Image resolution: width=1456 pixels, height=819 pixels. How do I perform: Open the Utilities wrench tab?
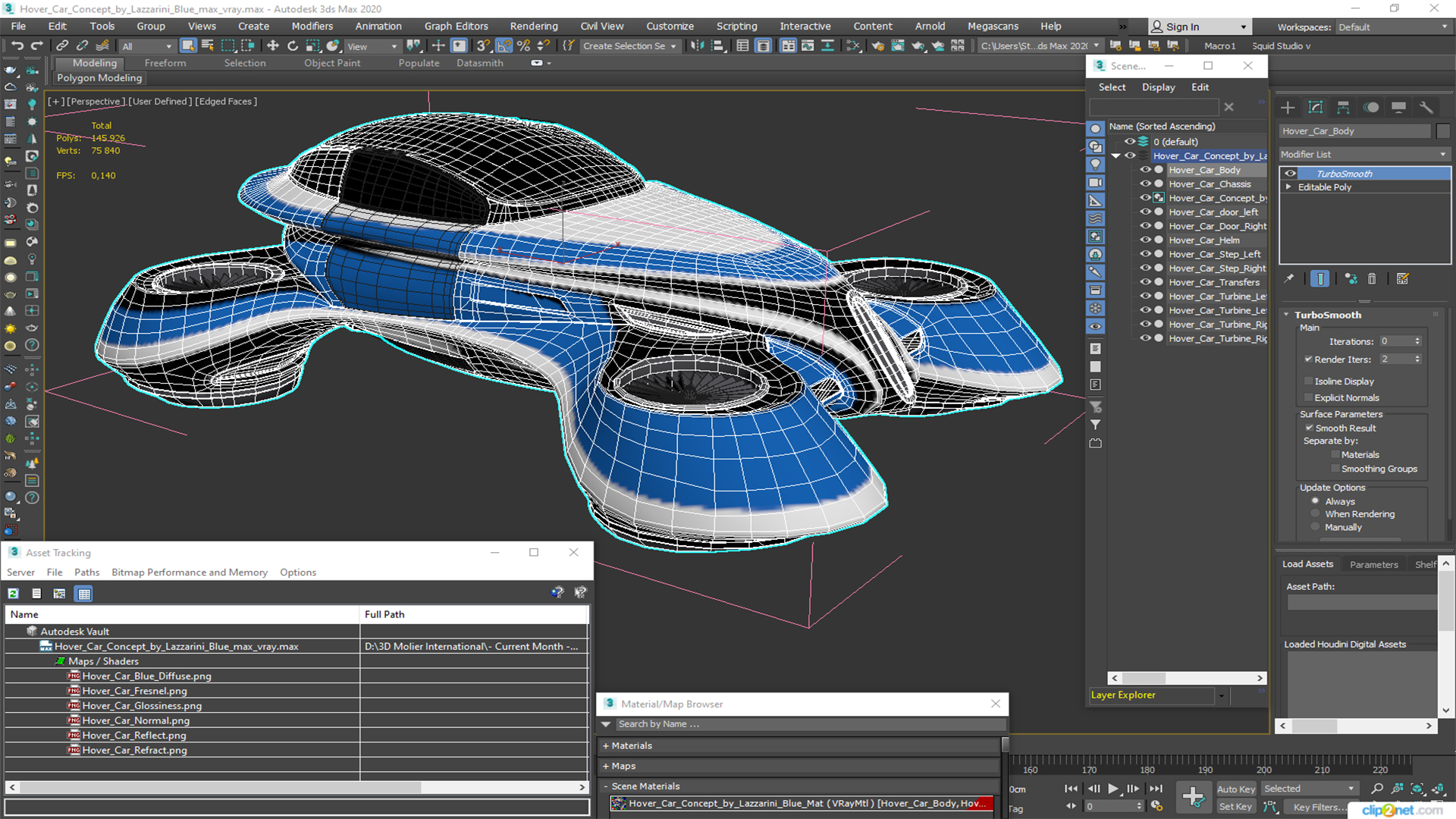click(1426, 108)
